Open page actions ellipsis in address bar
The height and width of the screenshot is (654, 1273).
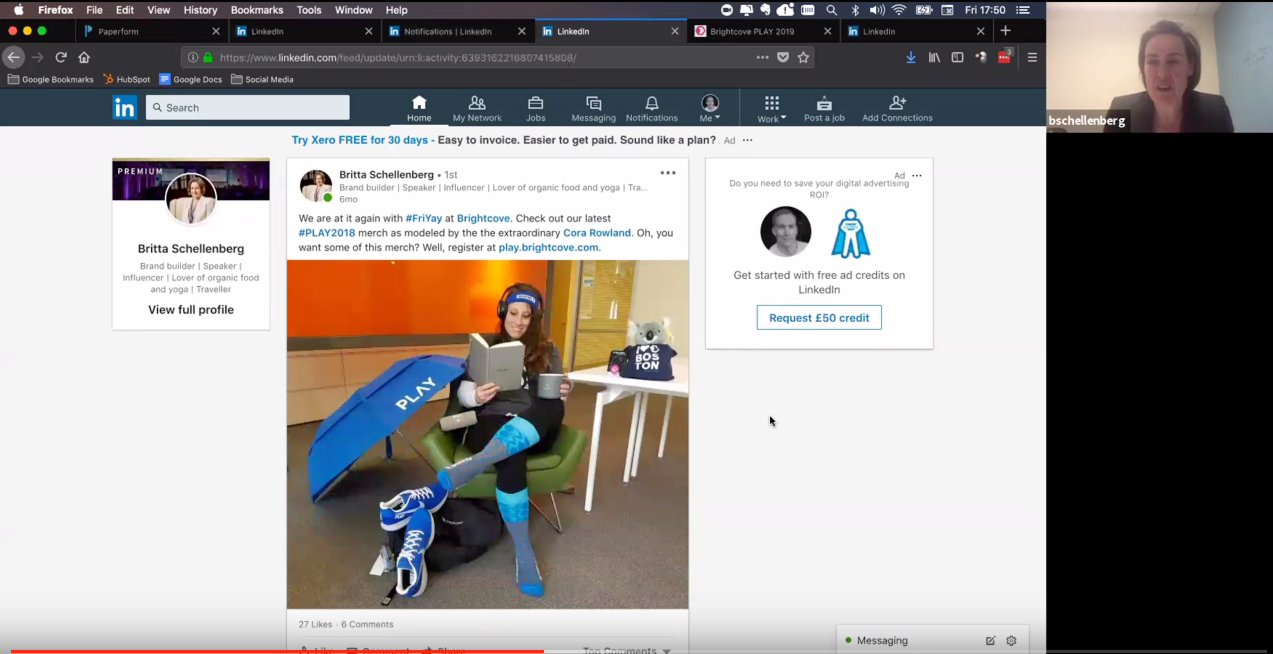(x=763, y=57)
